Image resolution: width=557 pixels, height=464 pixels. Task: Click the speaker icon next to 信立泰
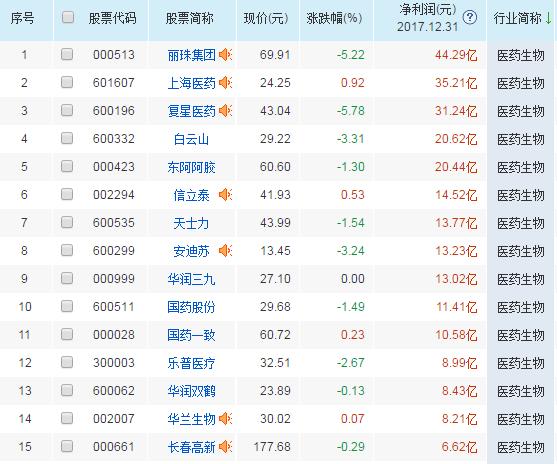(x=225, y=195)
